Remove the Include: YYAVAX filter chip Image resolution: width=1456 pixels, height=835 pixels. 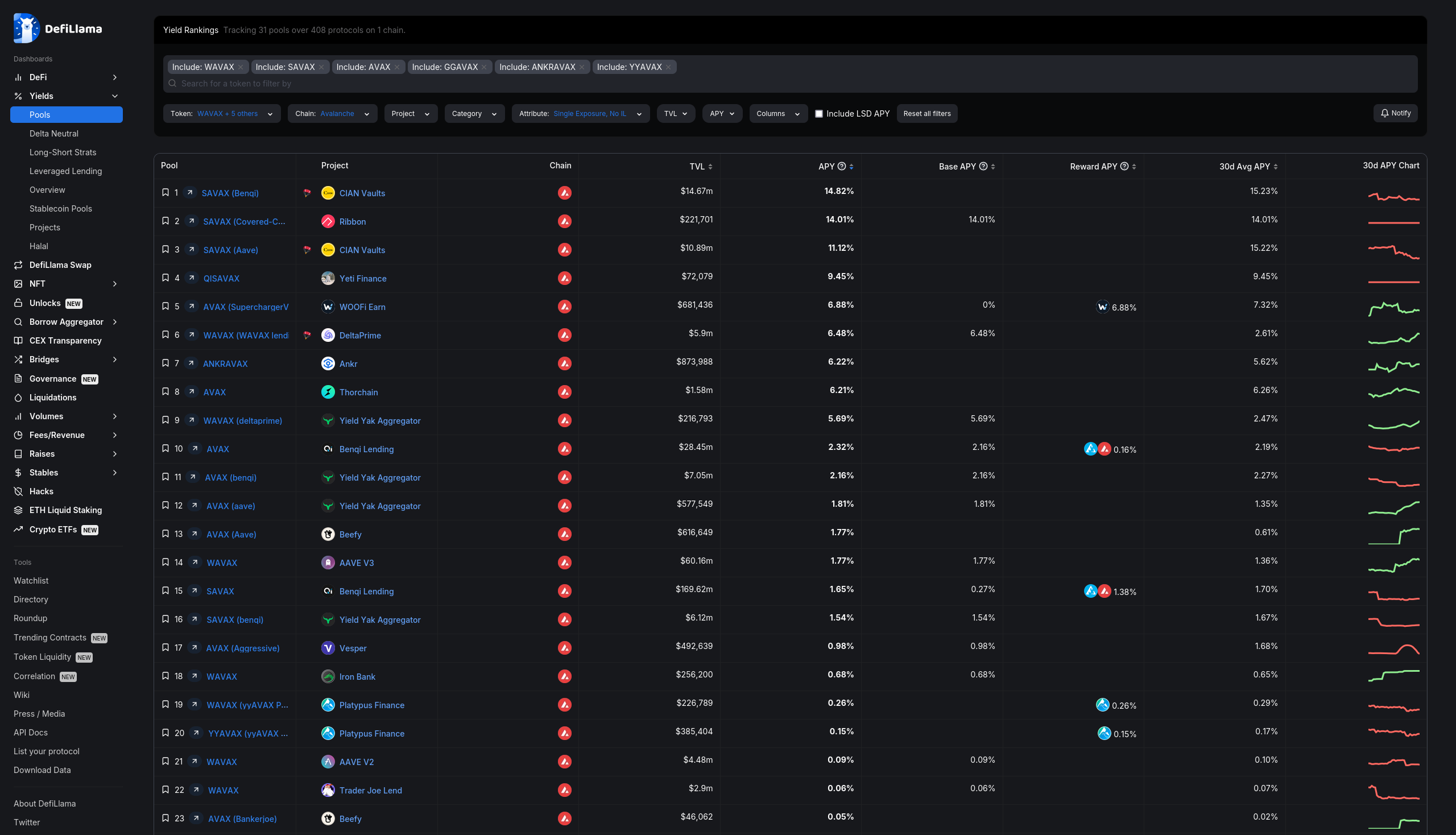pyautogui.click(x=669, y=67)
